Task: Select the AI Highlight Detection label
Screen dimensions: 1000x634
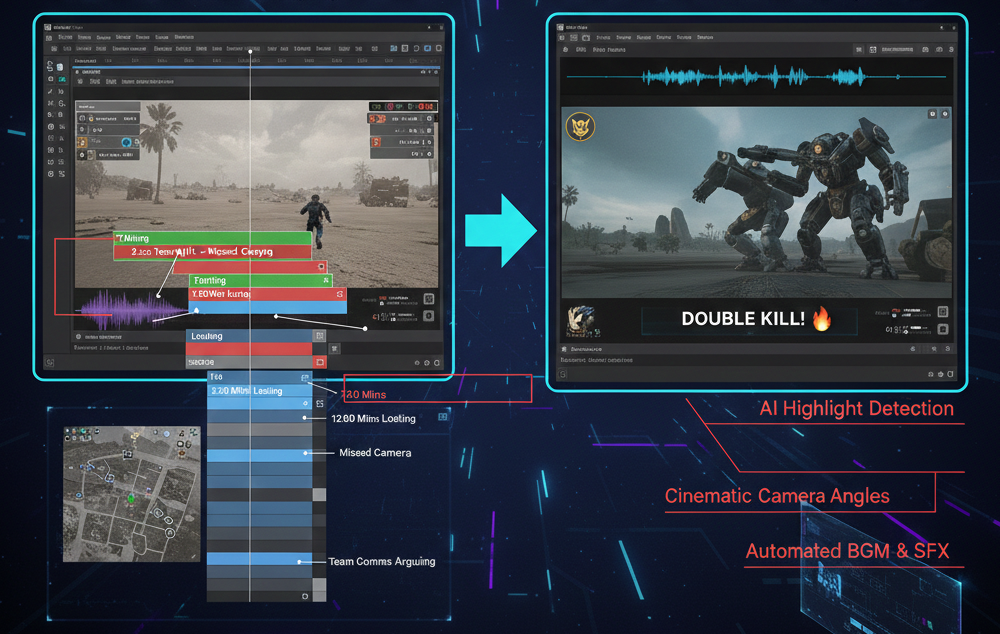Action: [x=856, y=408]
